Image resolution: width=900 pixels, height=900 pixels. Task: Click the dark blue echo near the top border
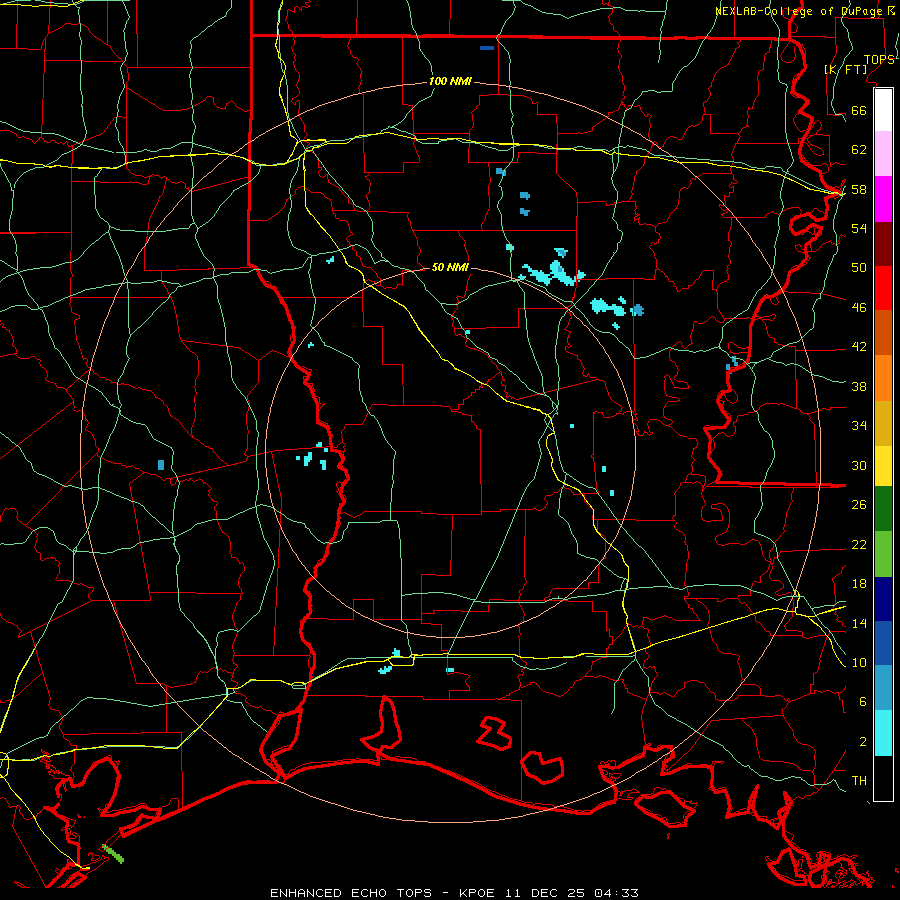click(x=487, y=48)
